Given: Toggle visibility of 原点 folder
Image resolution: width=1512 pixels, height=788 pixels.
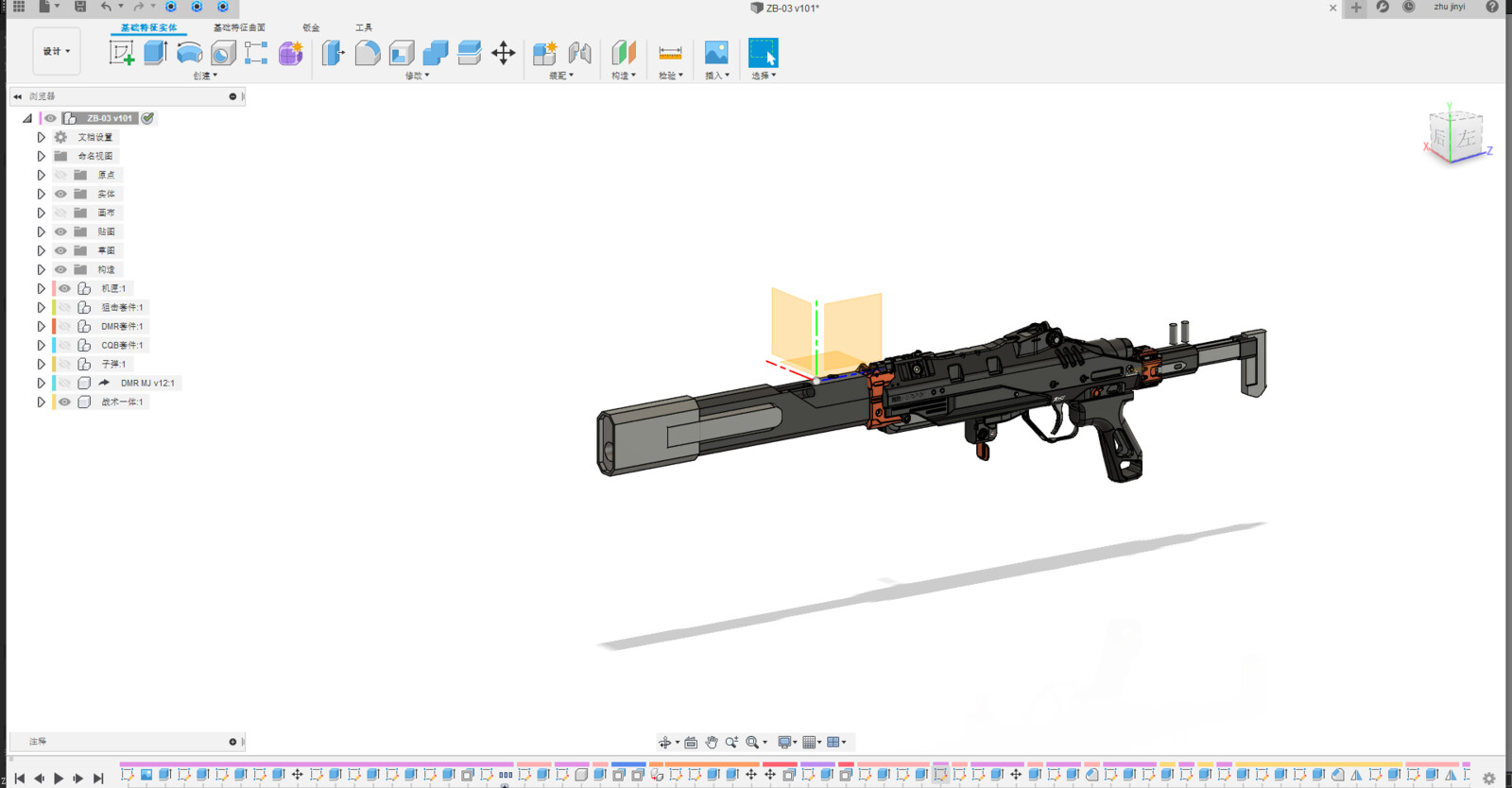Looking at the screenshot, I should click(60, 175).
